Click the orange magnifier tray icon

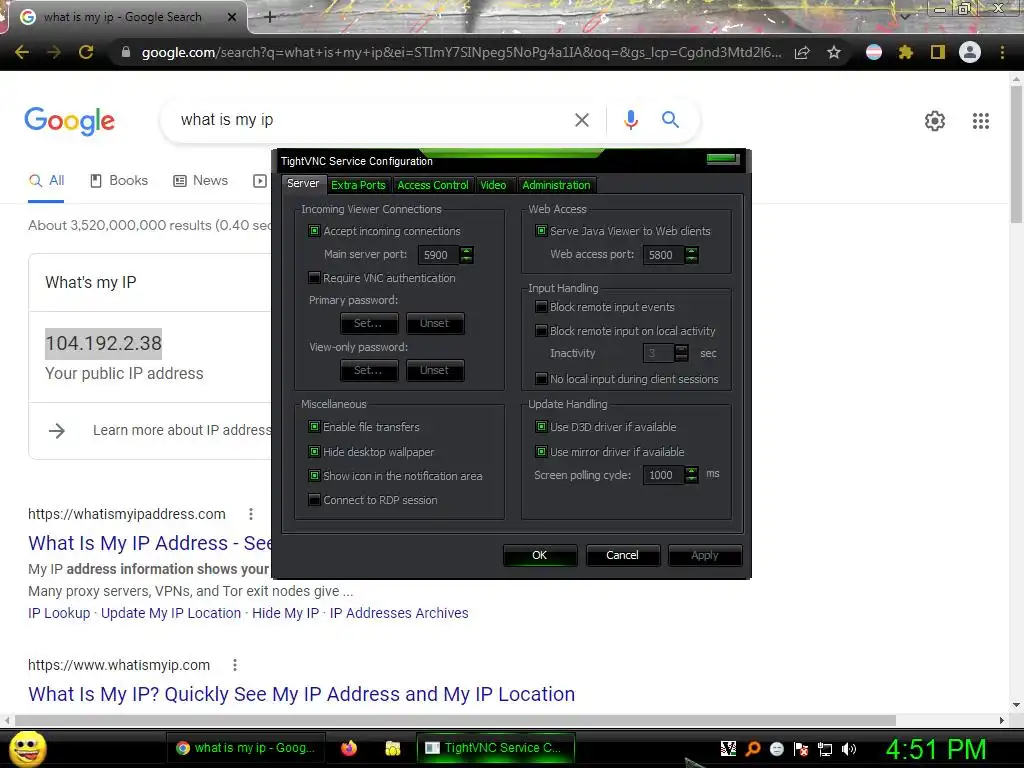point(753,748)
